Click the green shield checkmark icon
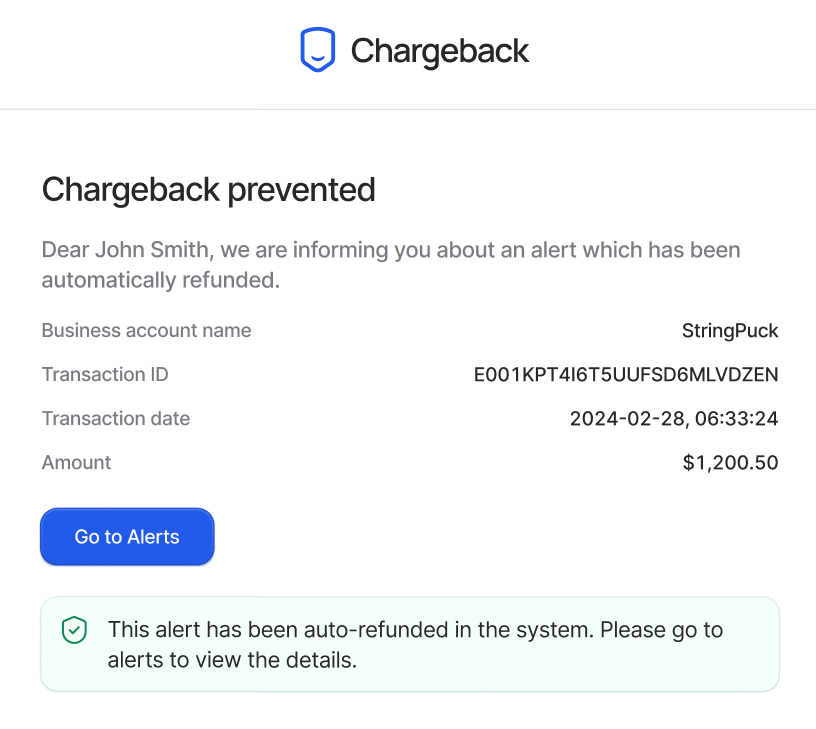Viewport: 816px width, 729px height. point(74,630)
